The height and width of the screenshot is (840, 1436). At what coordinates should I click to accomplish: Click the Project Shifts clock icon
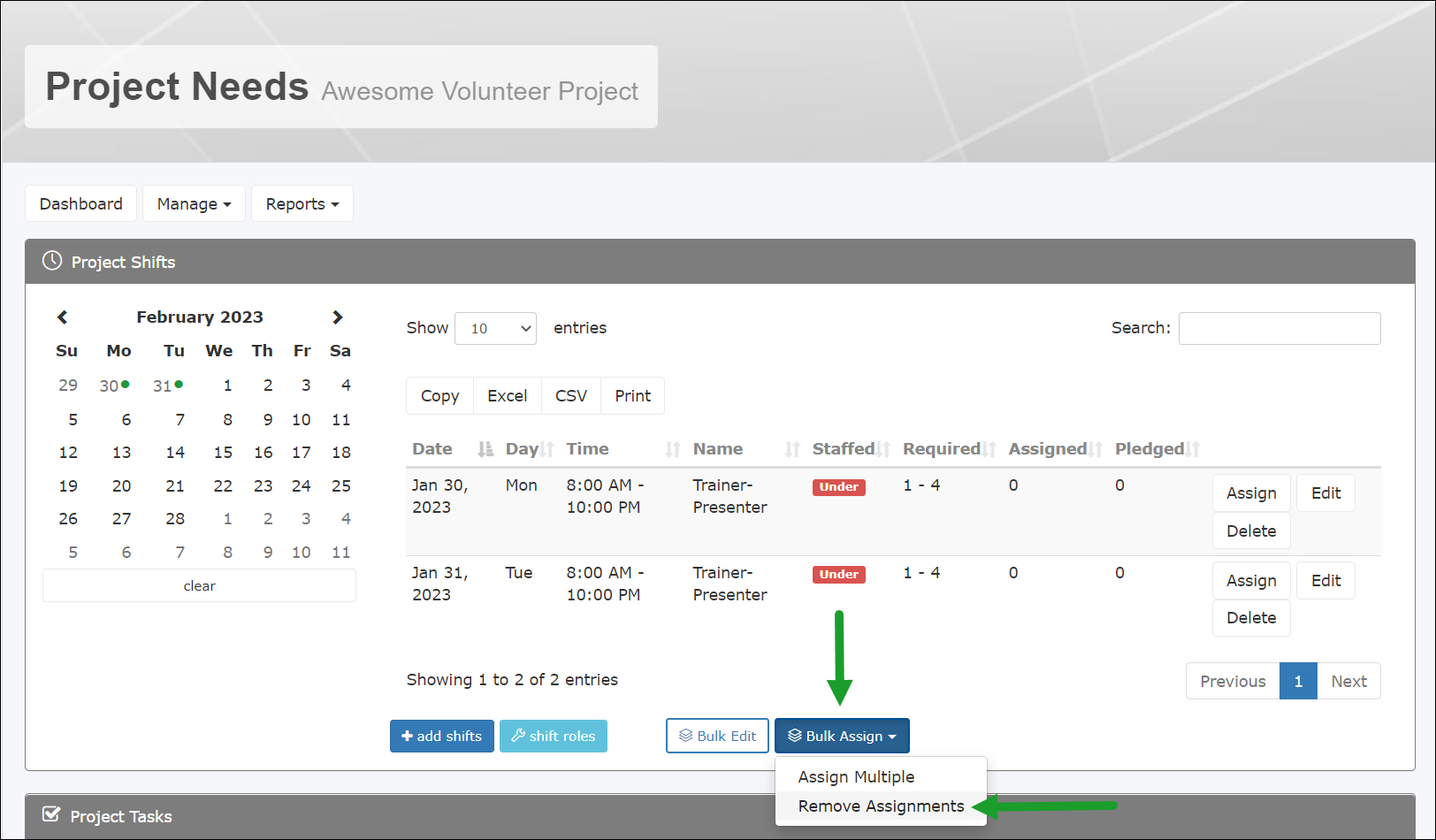point(52,261)
